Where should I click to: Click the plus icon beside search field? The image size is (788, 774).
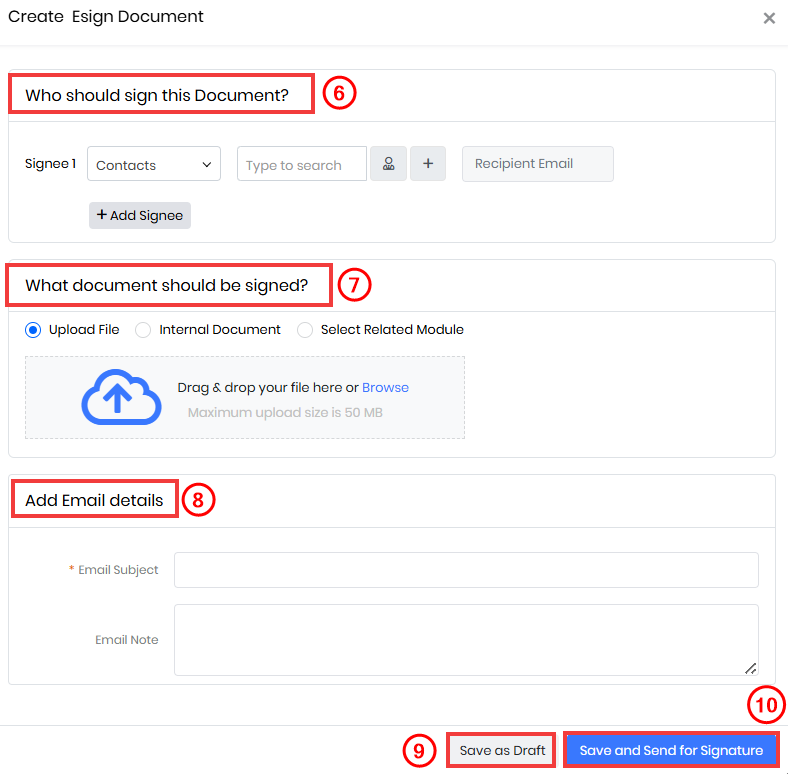pyautogui.click(x=428, y=164)
